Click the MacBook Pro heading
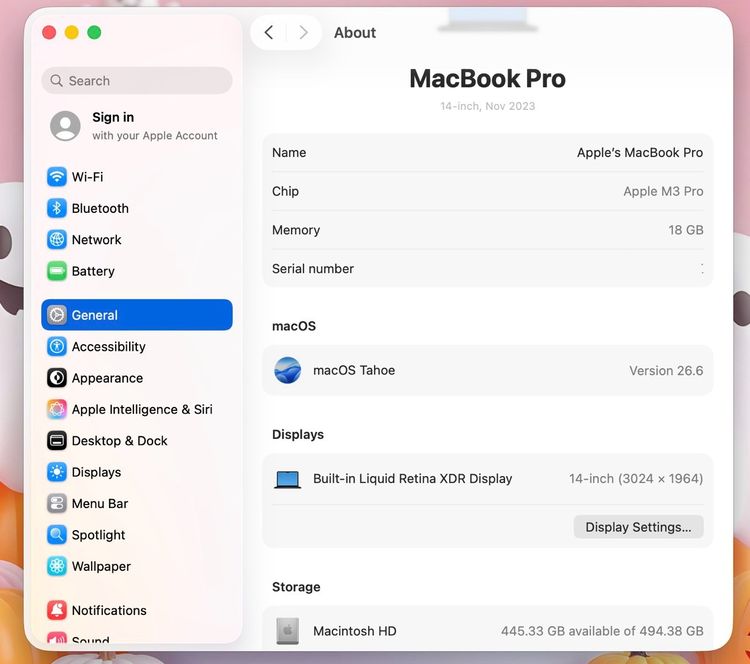 pos(487,78)
